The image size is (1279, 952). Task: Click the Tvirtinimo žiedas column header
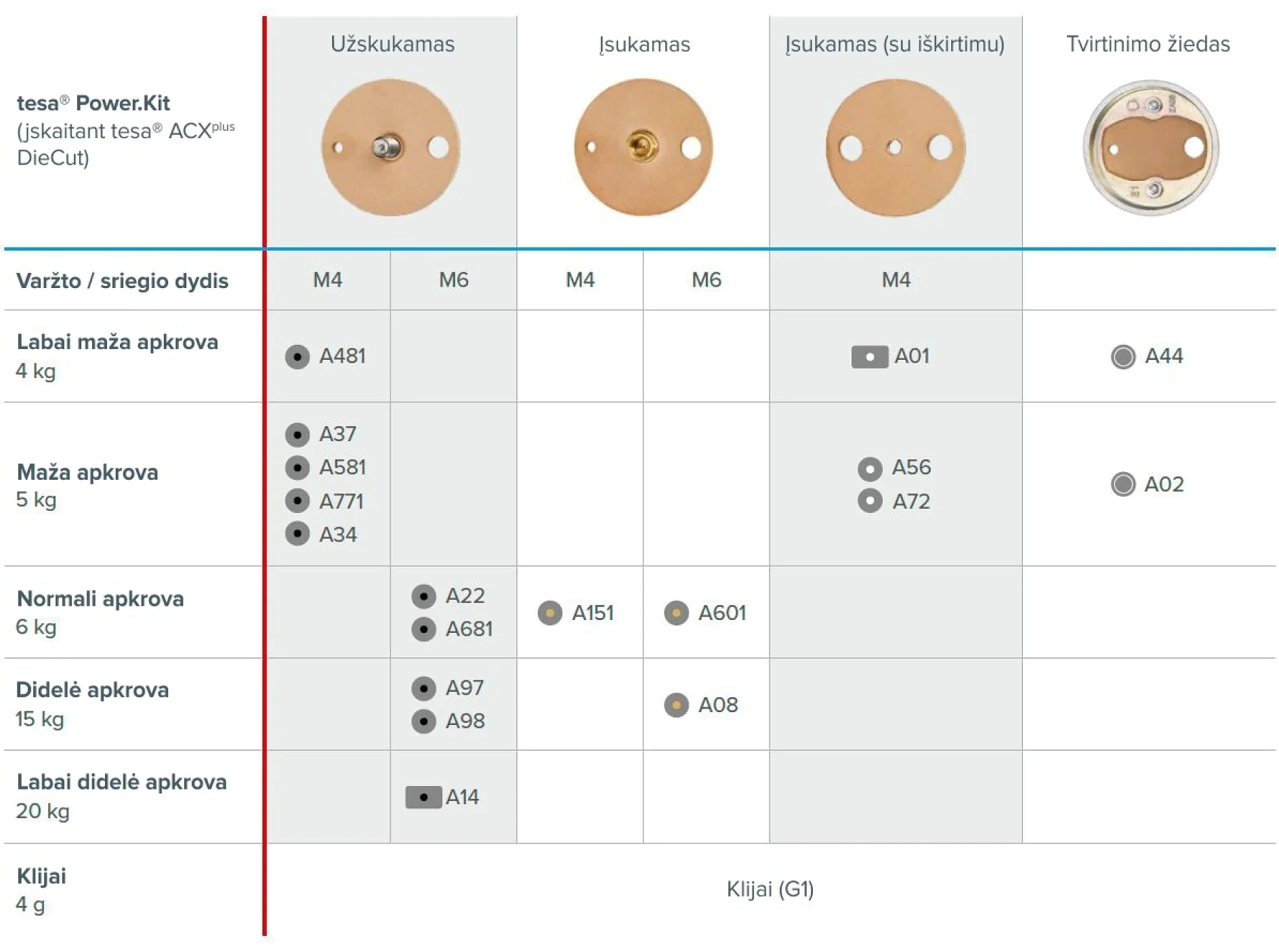tap(1148, 44)
